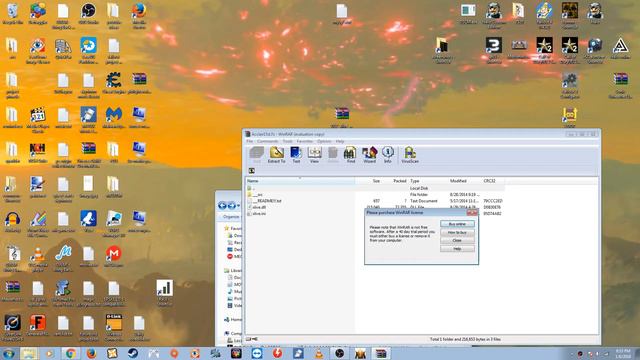This screenshot has width=640, height=360.
Task: Open Malwarebytes desktop shortcut
Action: click(x=113, y=118)
